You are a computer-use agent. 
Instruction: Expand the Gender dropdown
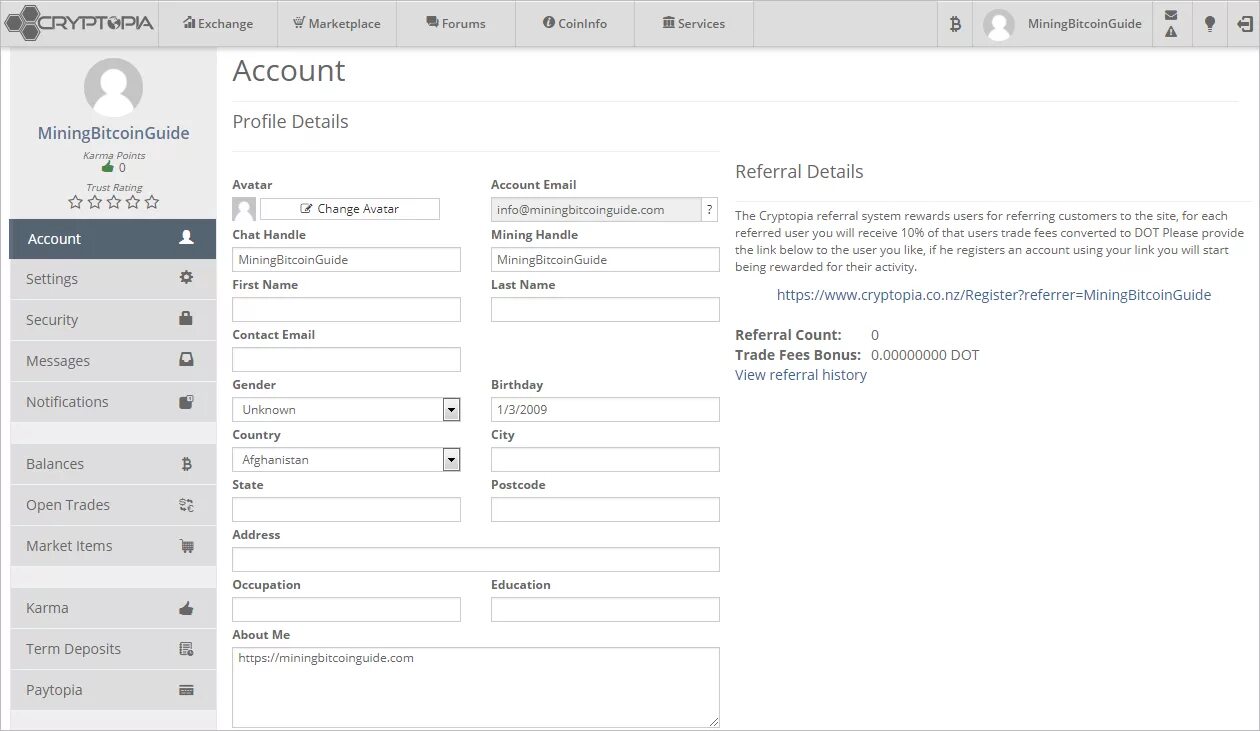tap(451, 410)
